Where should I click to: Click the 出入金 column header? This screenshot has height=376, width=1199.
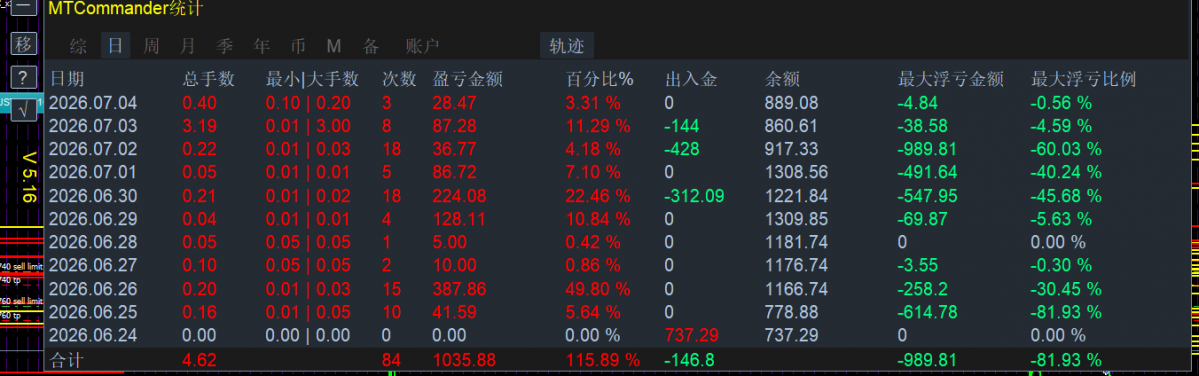pos(691,79)
